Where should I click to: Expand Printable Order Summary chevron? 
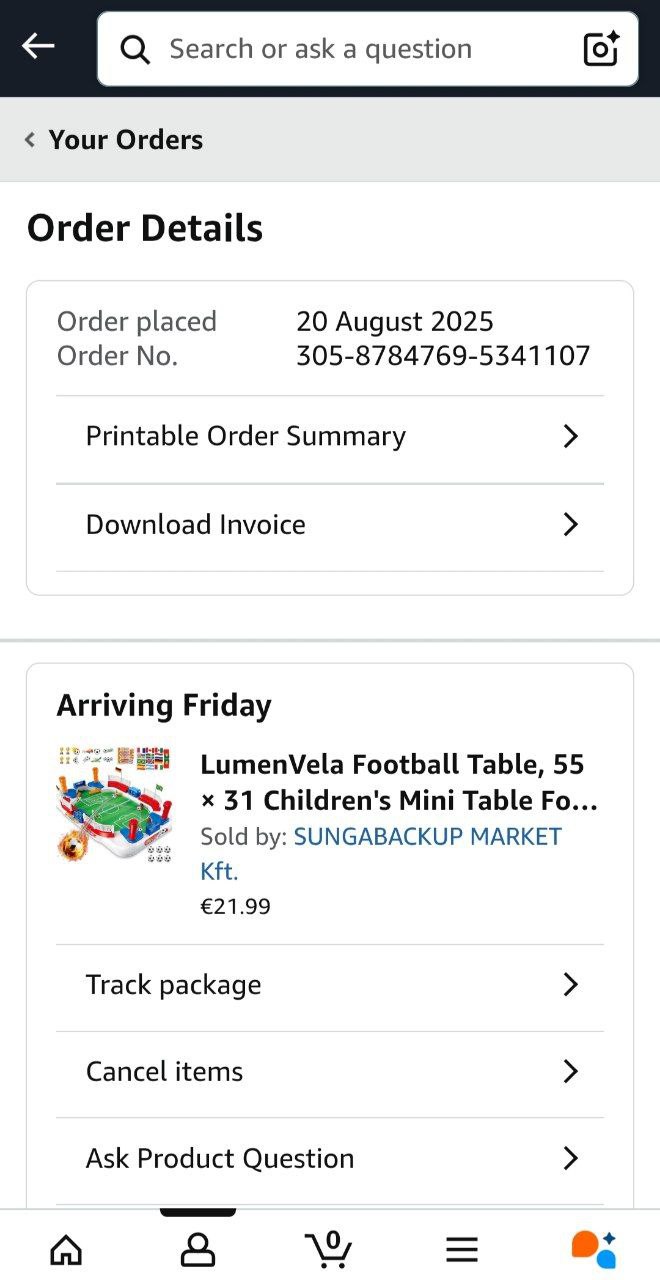point(570,437)
